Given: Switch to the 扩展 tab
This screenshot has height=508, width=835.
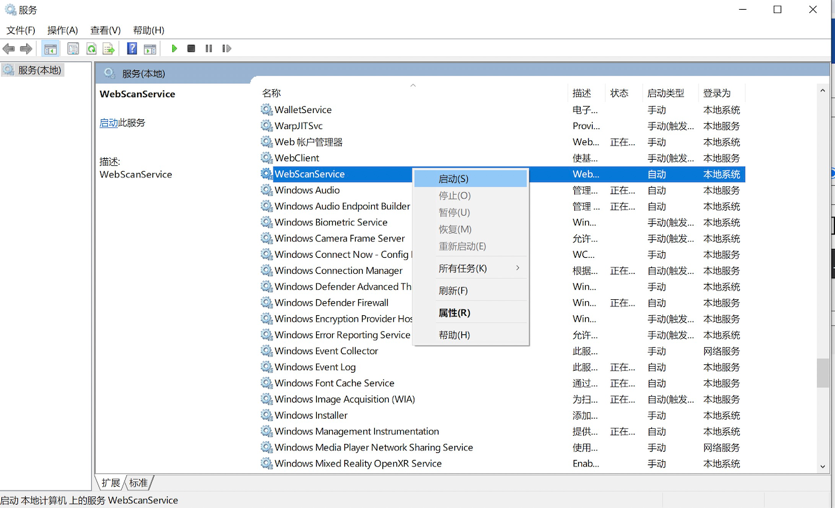Looking at the screenshot, I should pyautogui.click(x=111, y=483).
